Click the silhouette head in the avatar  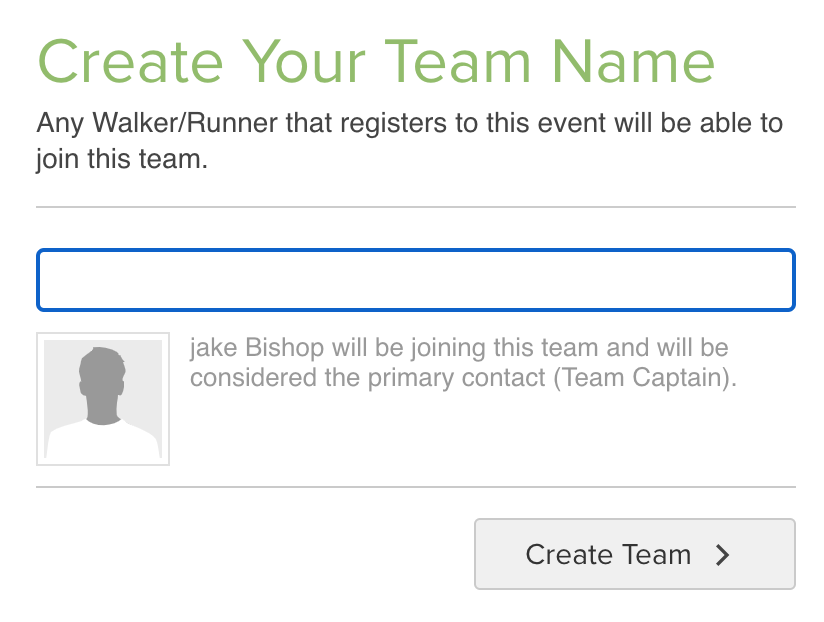click(x=101, y=370)
